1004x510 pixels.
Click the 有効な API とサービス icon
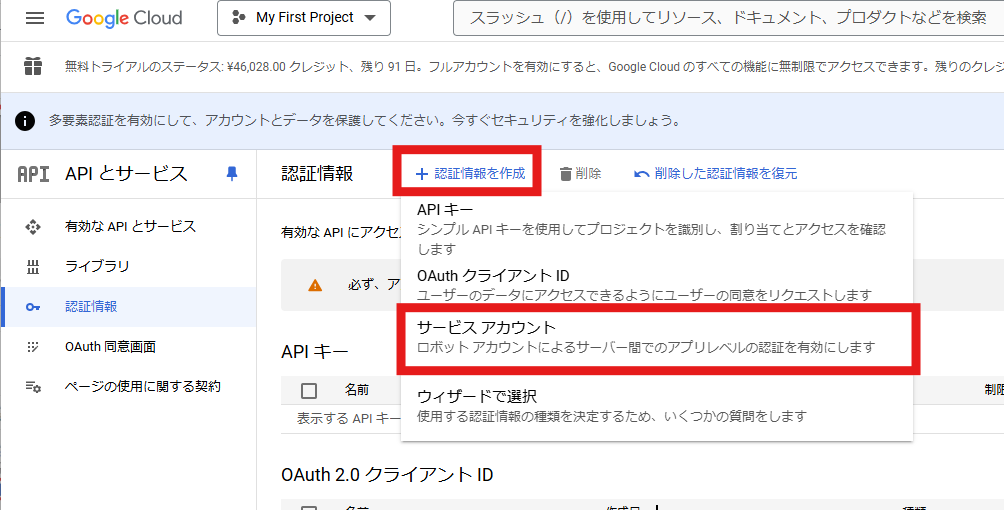[x=33, y=227]
